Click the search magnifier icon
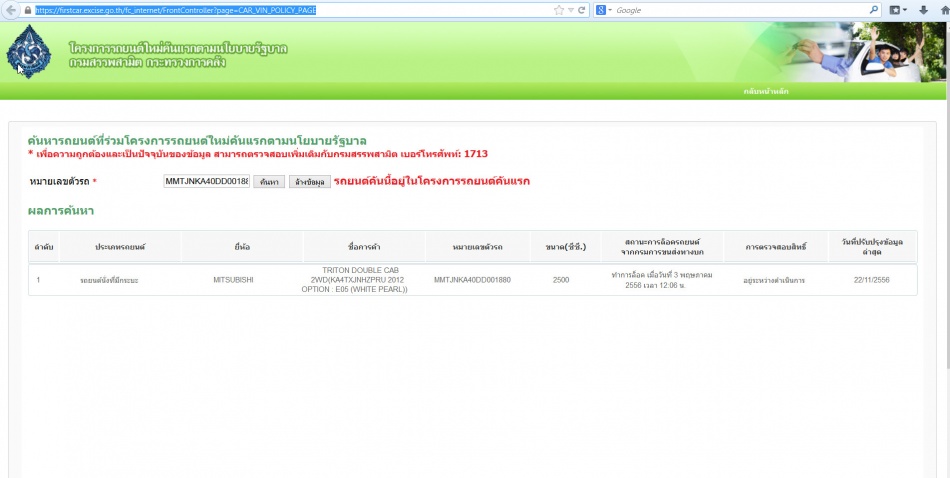950x478 pixels. pos(874,10)
